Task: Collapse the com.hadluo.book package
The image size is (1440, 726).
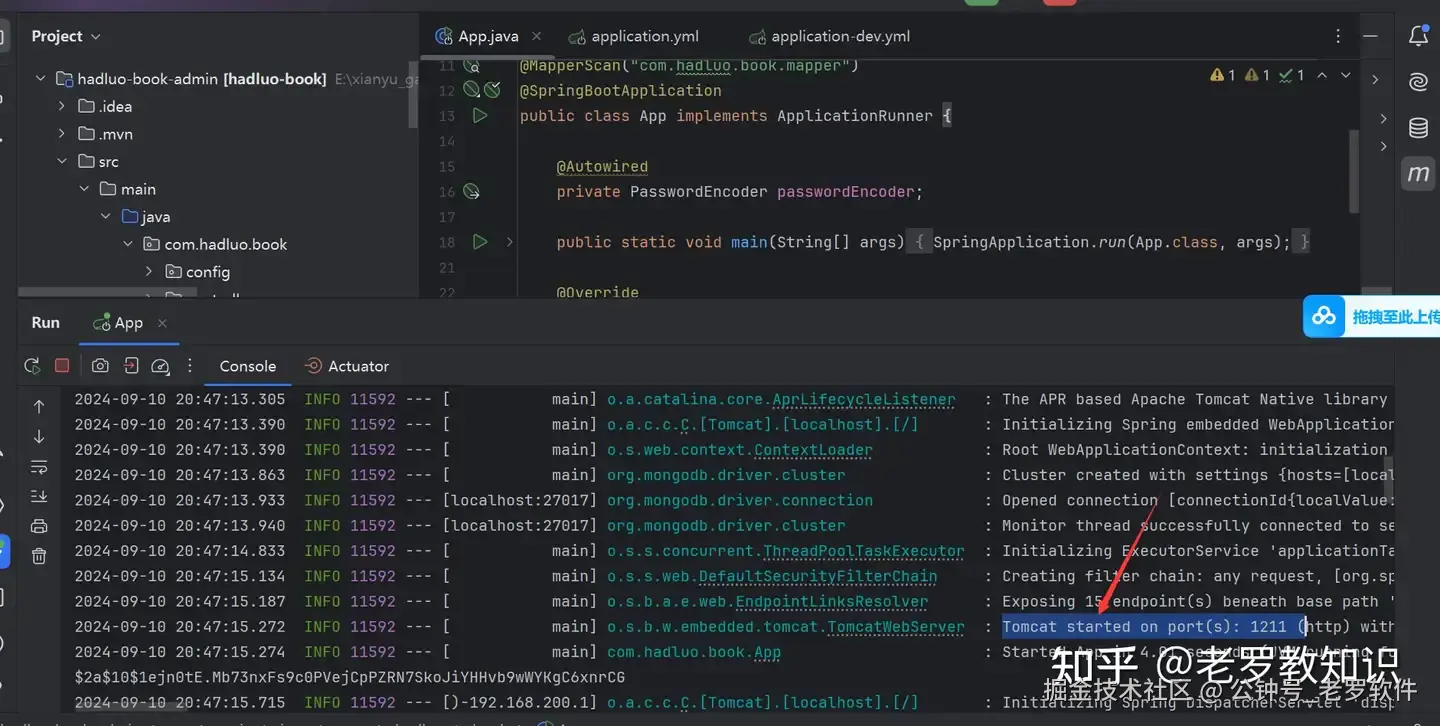Action: (x=128, y=244)
